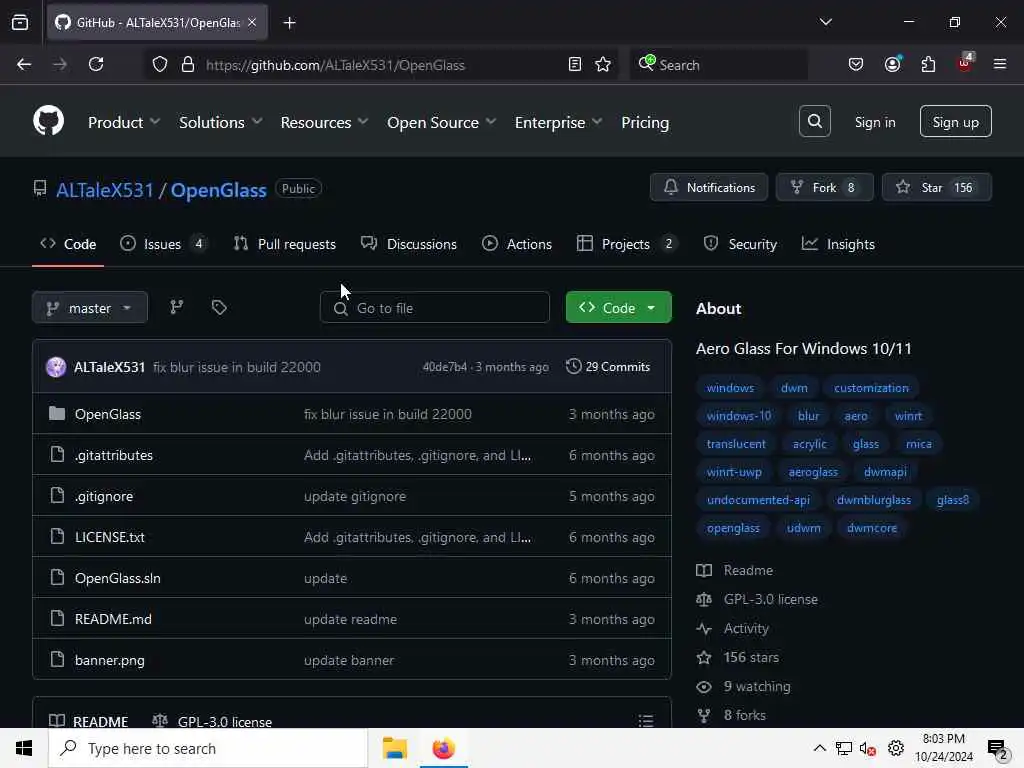
Task: Open the branches icon next to master
Action: [x=176, y=307]
